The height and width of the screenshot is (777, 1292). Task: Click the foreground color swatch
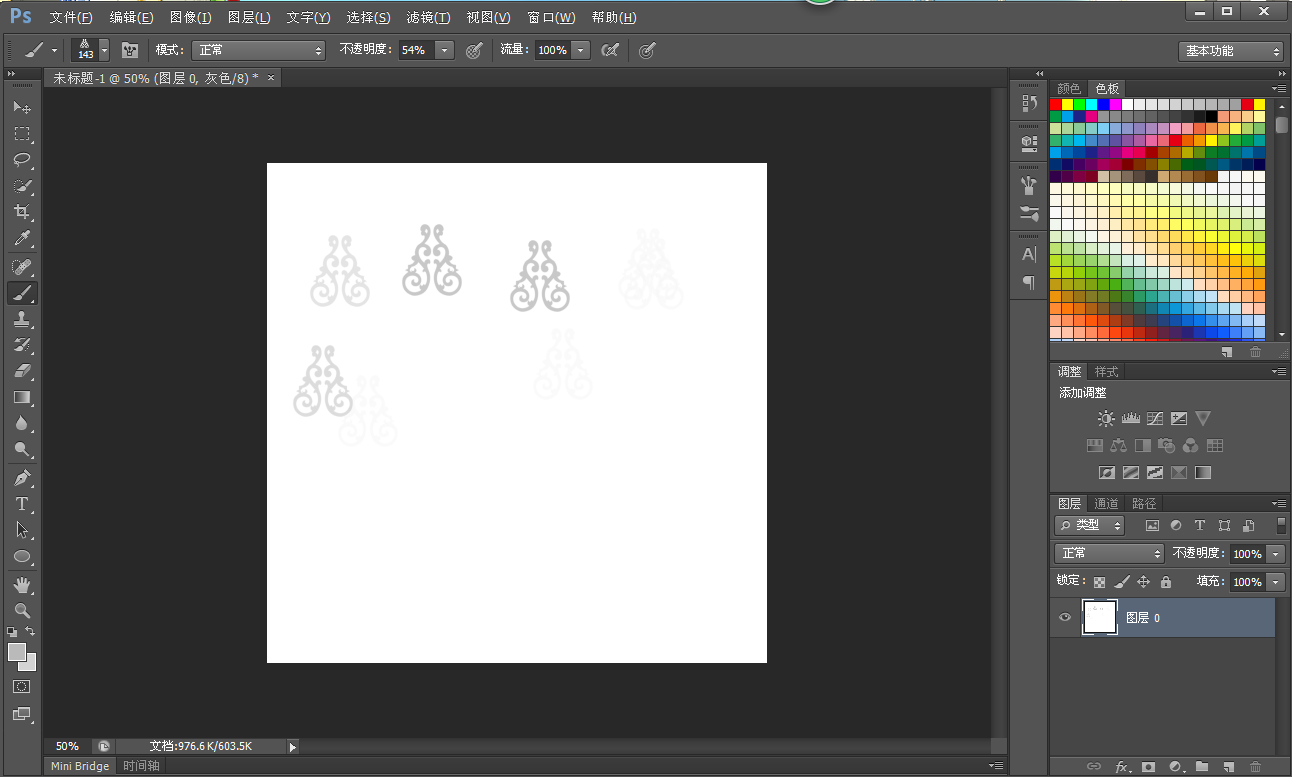[x=17, y=652]
